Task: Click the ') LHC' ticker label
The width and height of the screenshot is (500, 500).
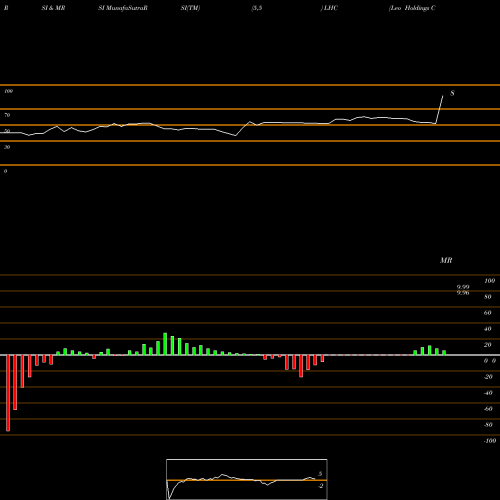Action: tap(329, 8)
